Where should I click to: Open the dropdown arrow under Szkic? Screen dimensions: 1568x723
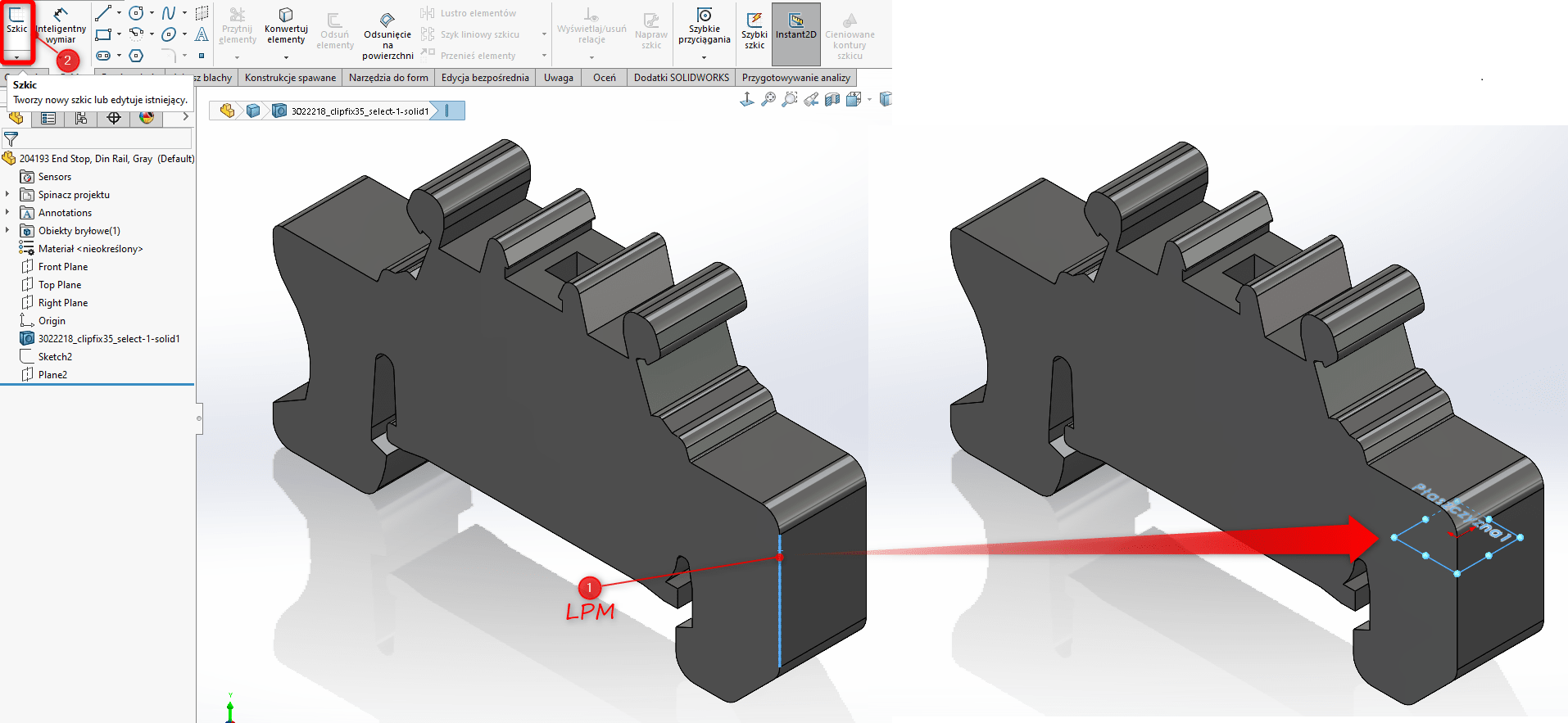[x=16, y=57]
